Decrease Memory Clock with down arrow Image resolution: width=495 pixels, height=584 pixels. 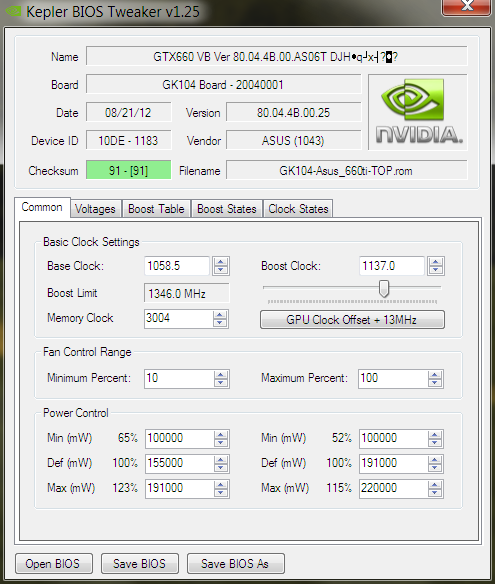(220, 323)
